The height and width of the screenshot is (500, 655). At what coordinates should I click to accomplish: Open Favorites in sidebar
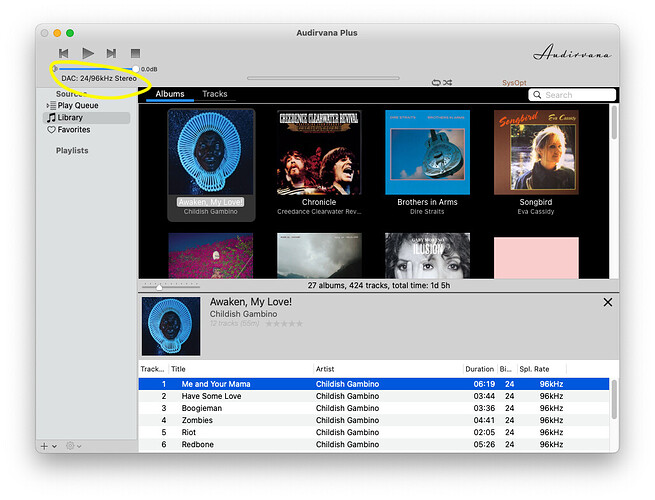pos(74,130)
